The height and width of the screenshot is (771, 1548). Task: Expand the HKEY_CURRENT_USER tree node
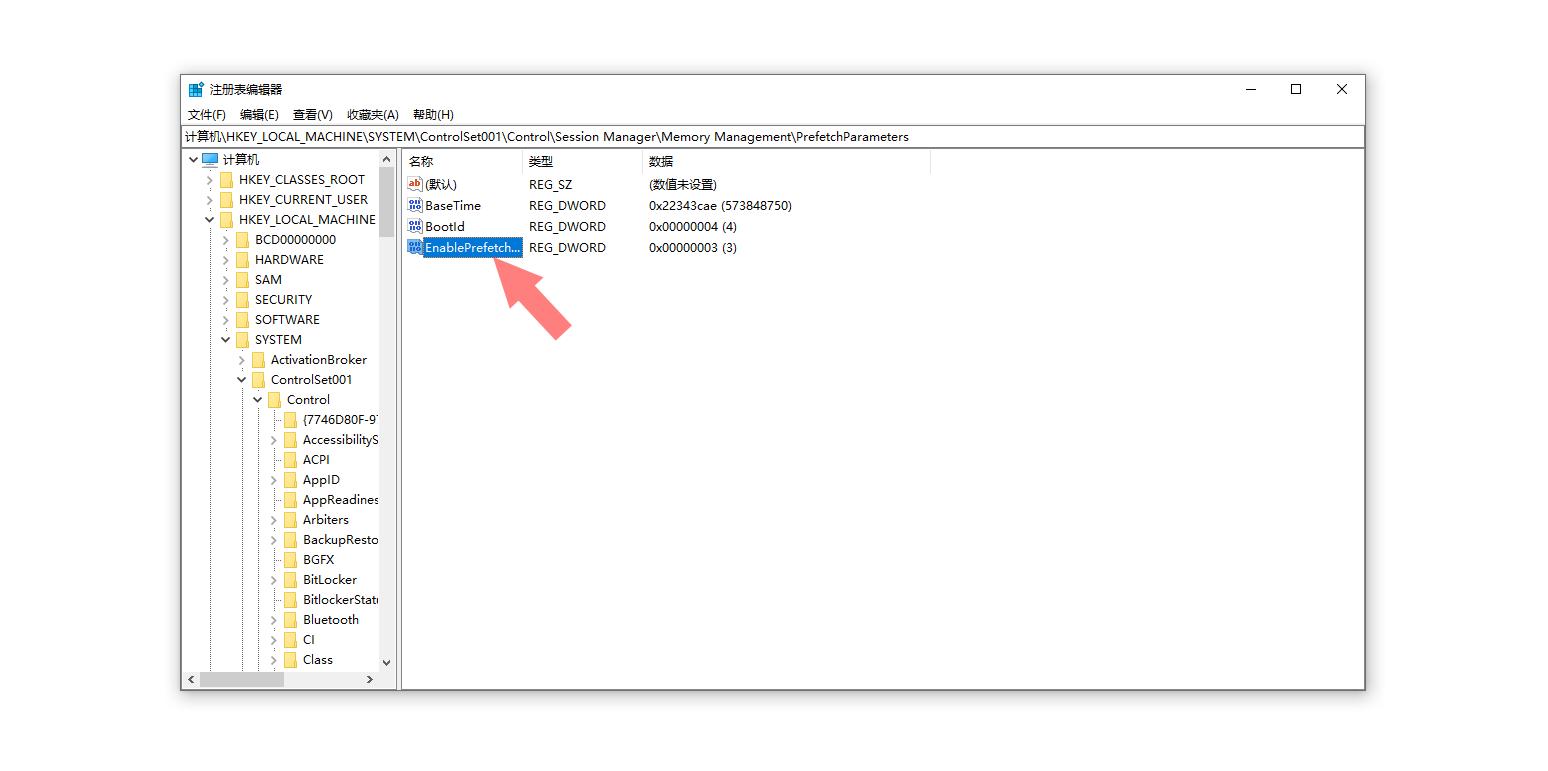(209, 200)
